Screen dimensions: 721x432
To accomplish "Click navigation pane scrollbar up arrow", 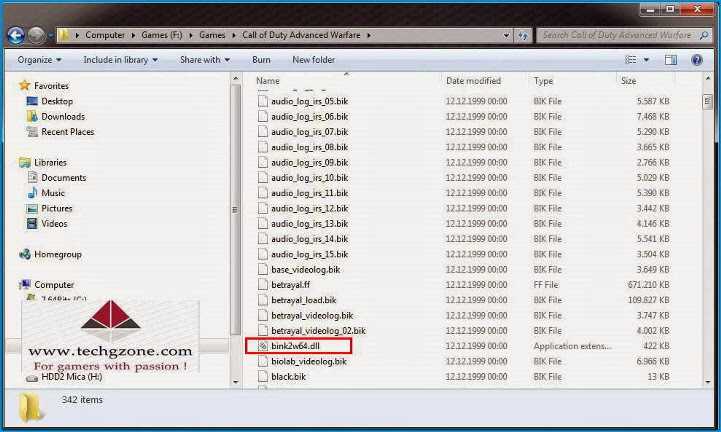I will tap(236, 79).
